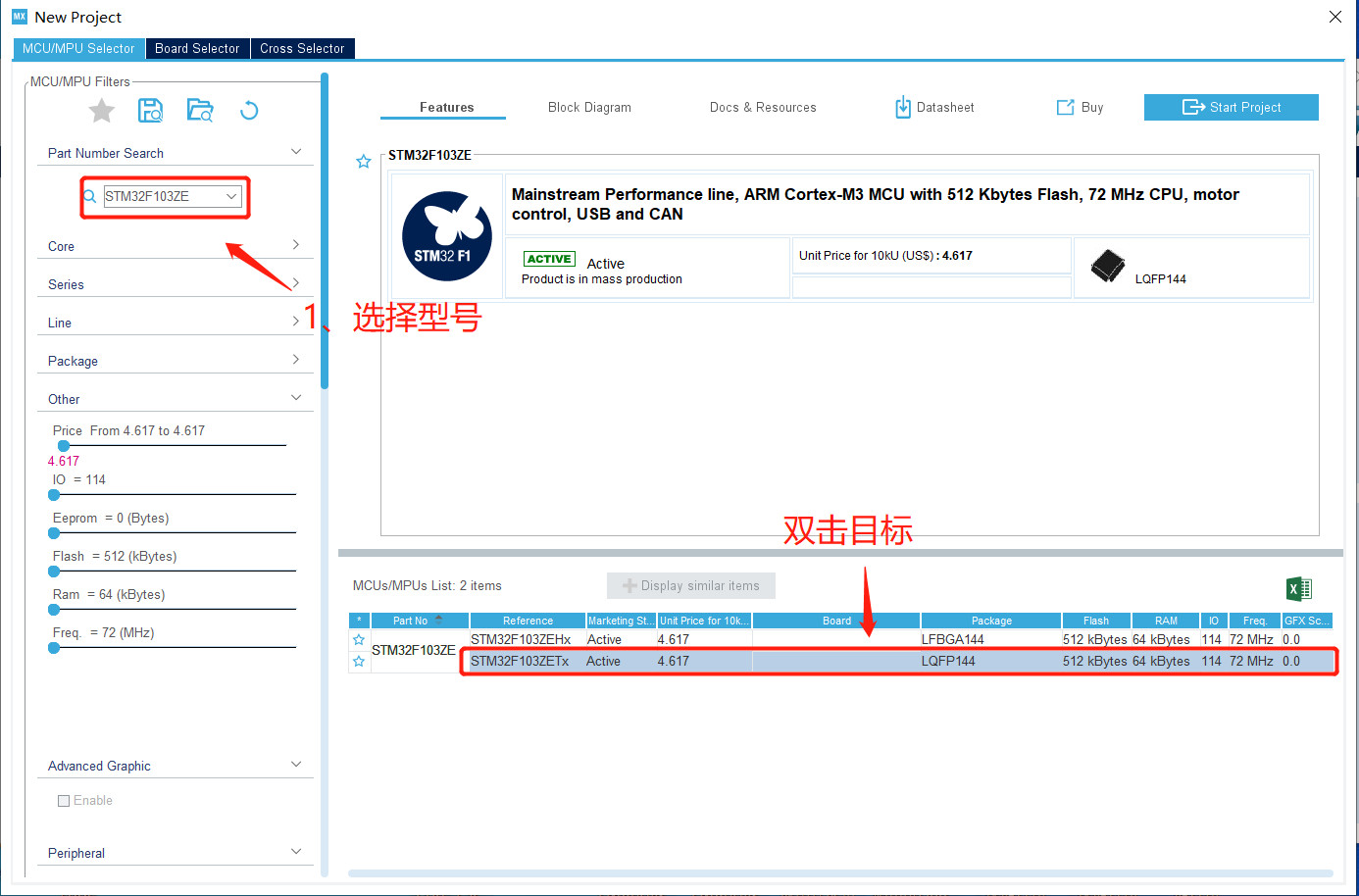Sort by the Marketing Status column header
This screenshot has height=896, width=1359.
[621, 621]
